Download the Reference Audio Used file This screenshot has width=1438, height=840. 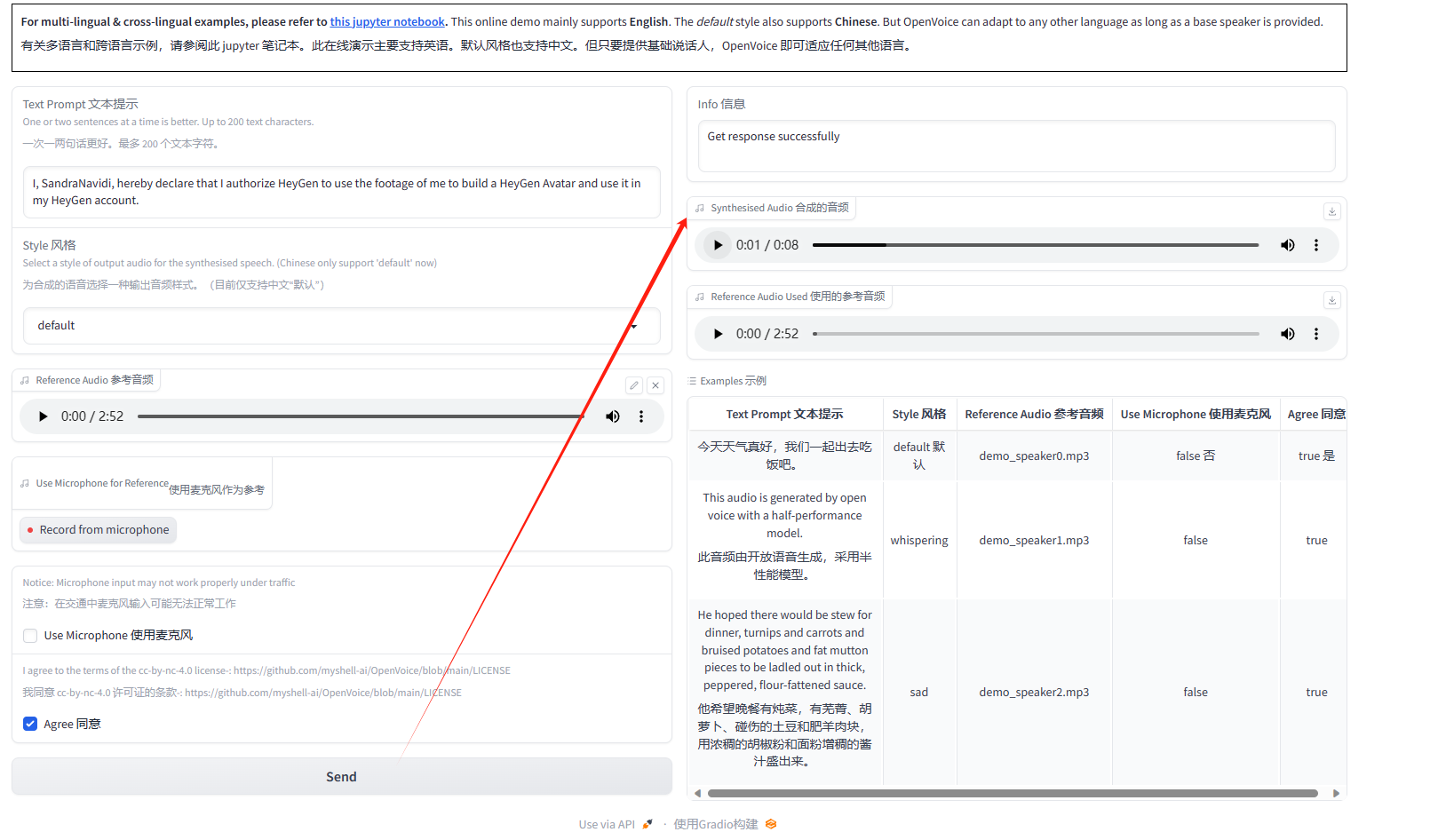pos(1331,300)
